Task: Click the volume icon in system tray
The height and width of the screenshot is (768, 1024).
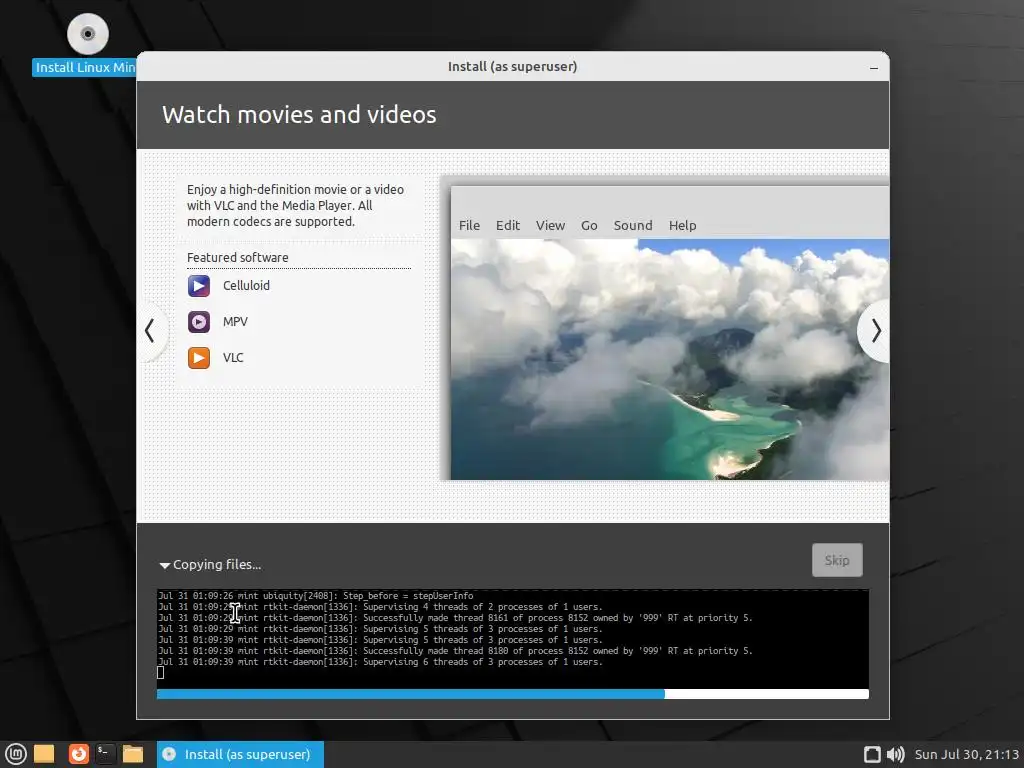Action: 895,754
